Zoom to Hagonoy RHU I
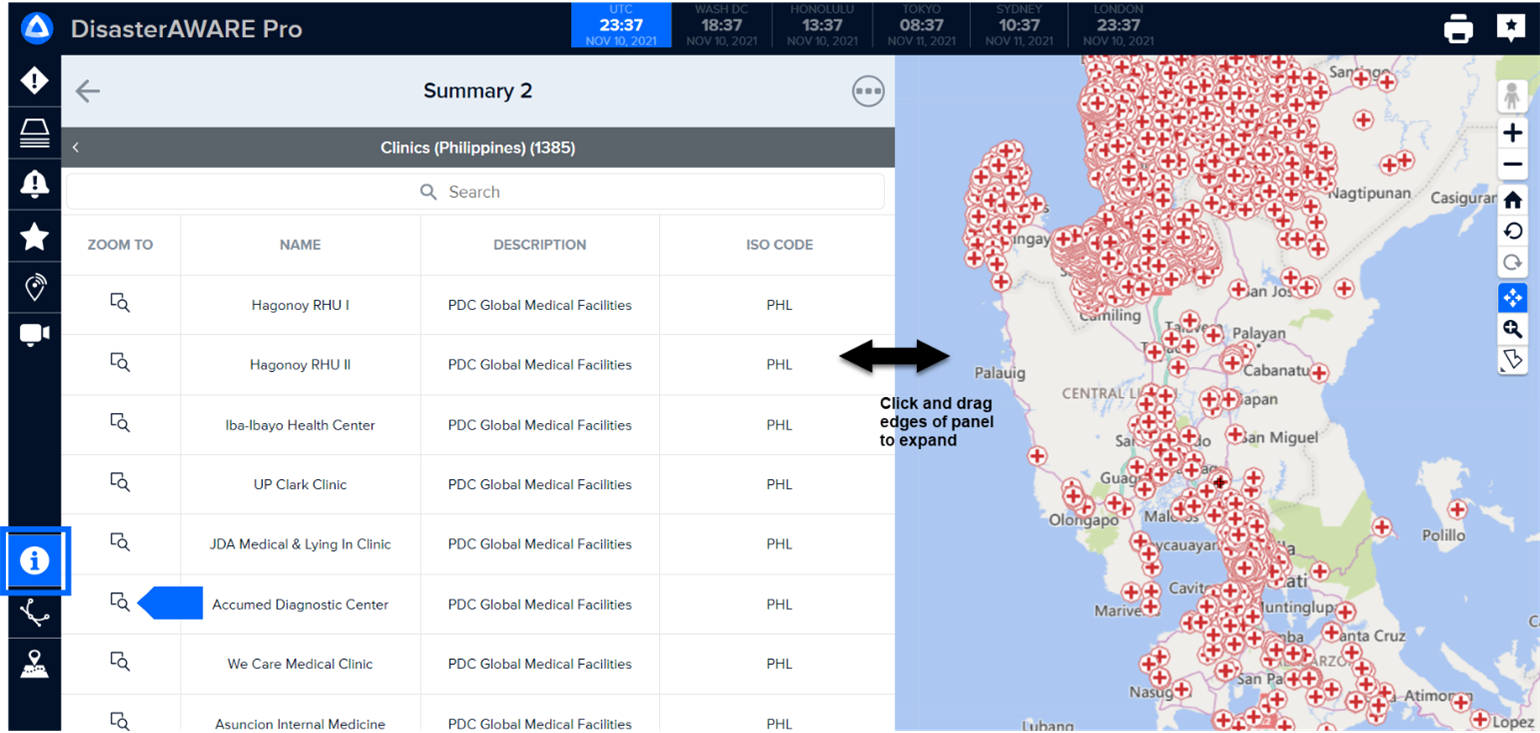Screen dimensions: 1540x733 (120, 304)
